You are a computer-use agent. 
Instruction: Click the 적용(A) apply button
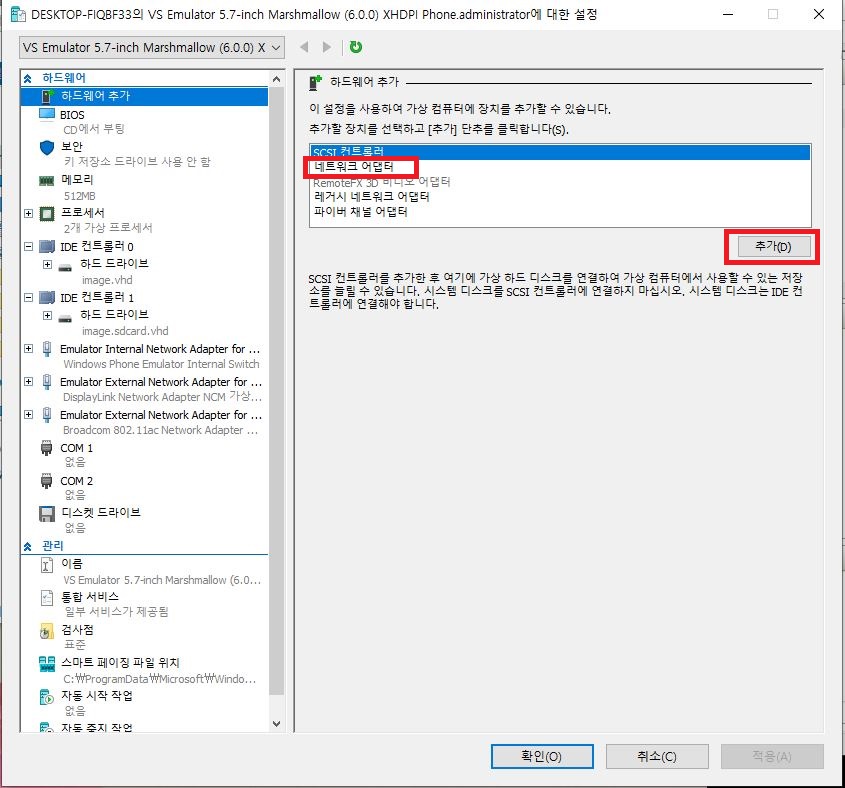tap(772, 756)
